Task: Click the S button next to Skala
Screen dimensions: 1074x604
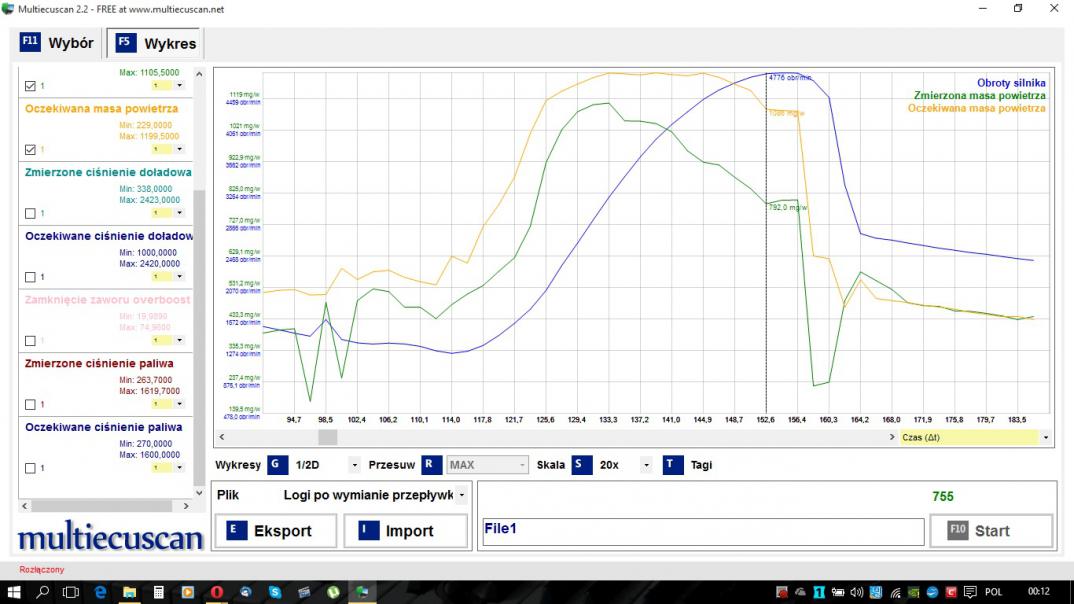Action: [581, 465]
